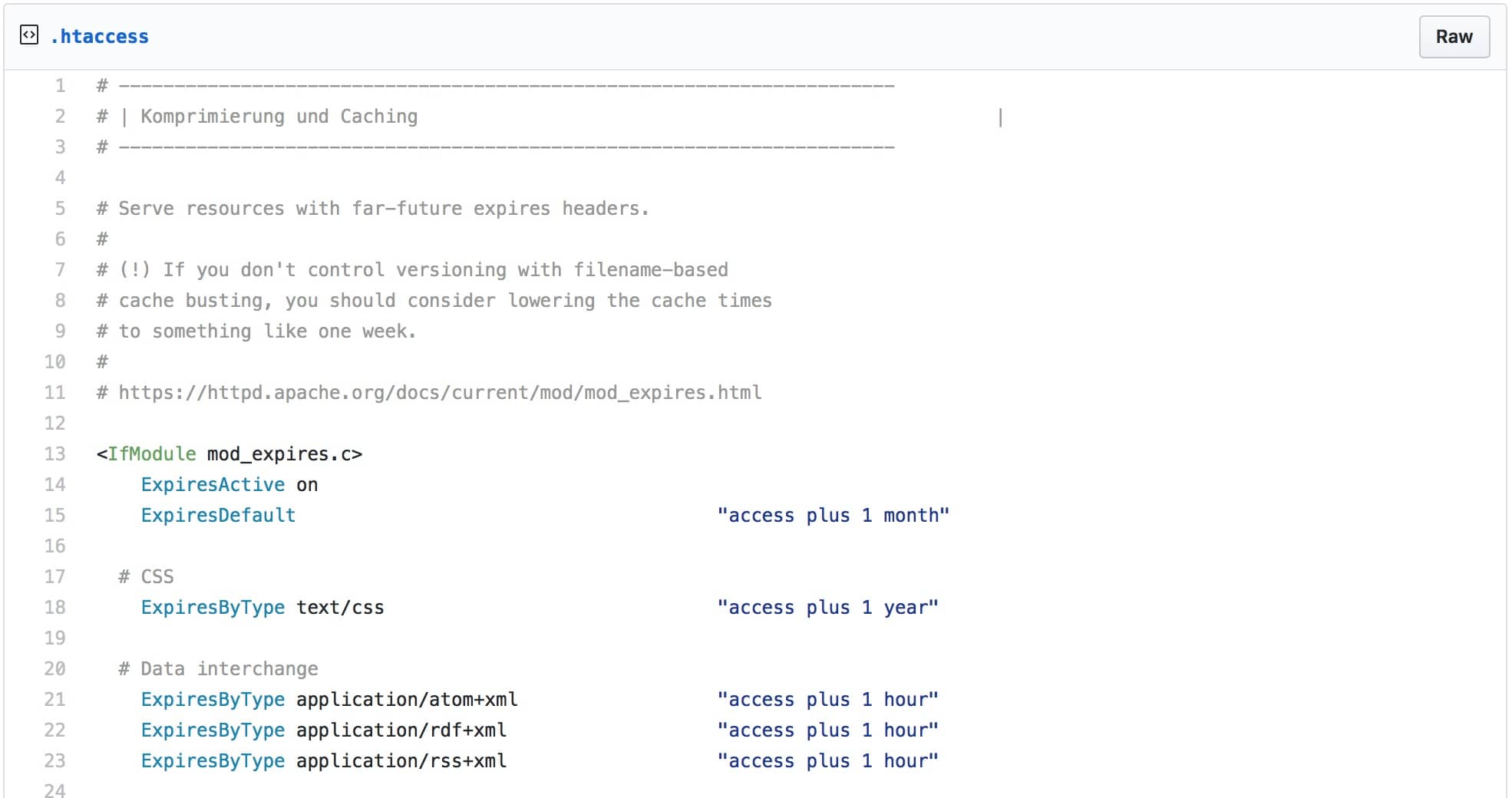Click the ExpiresActive directive keyword
Viewport: 1512px width, 798px height.
point(213,485)
